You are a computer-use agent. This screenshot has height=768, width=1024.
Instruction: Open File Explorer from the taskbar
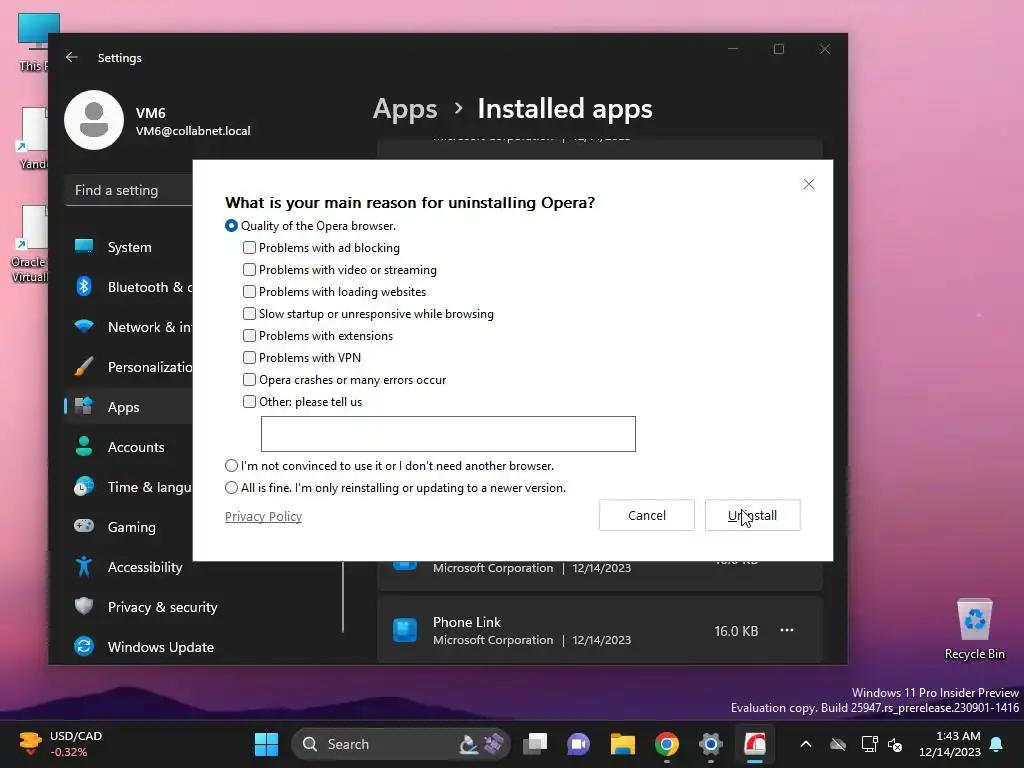click(x=622, y=744)
